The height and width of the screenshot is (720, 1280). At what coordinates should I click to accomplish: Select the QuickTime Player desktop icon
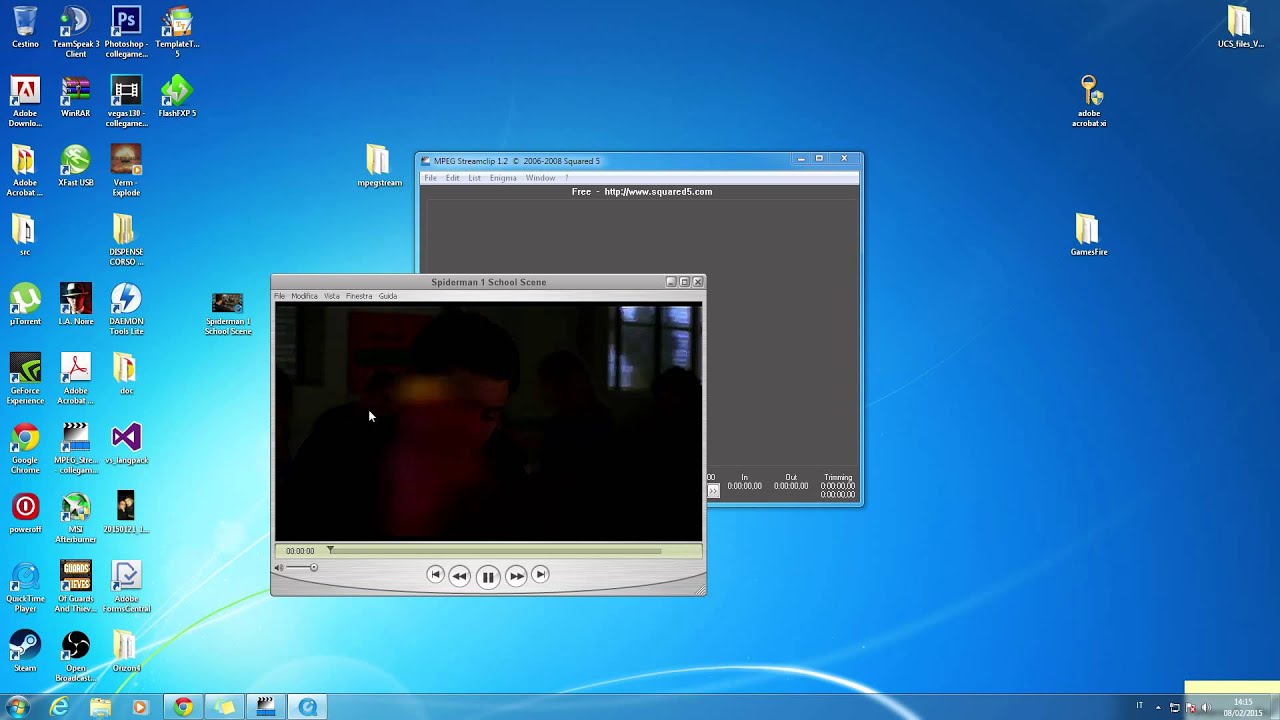(x=25, y=587)
